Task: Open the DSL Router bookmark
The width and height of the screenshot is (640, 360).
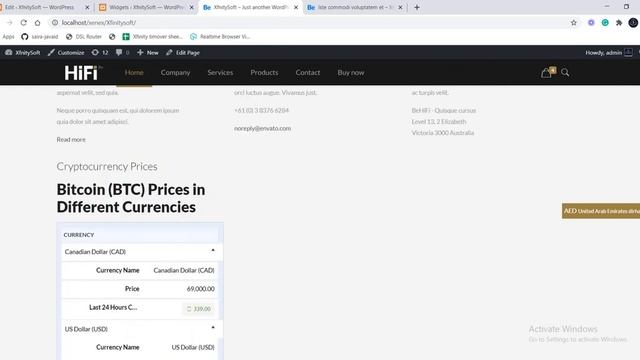Action: 84,37
